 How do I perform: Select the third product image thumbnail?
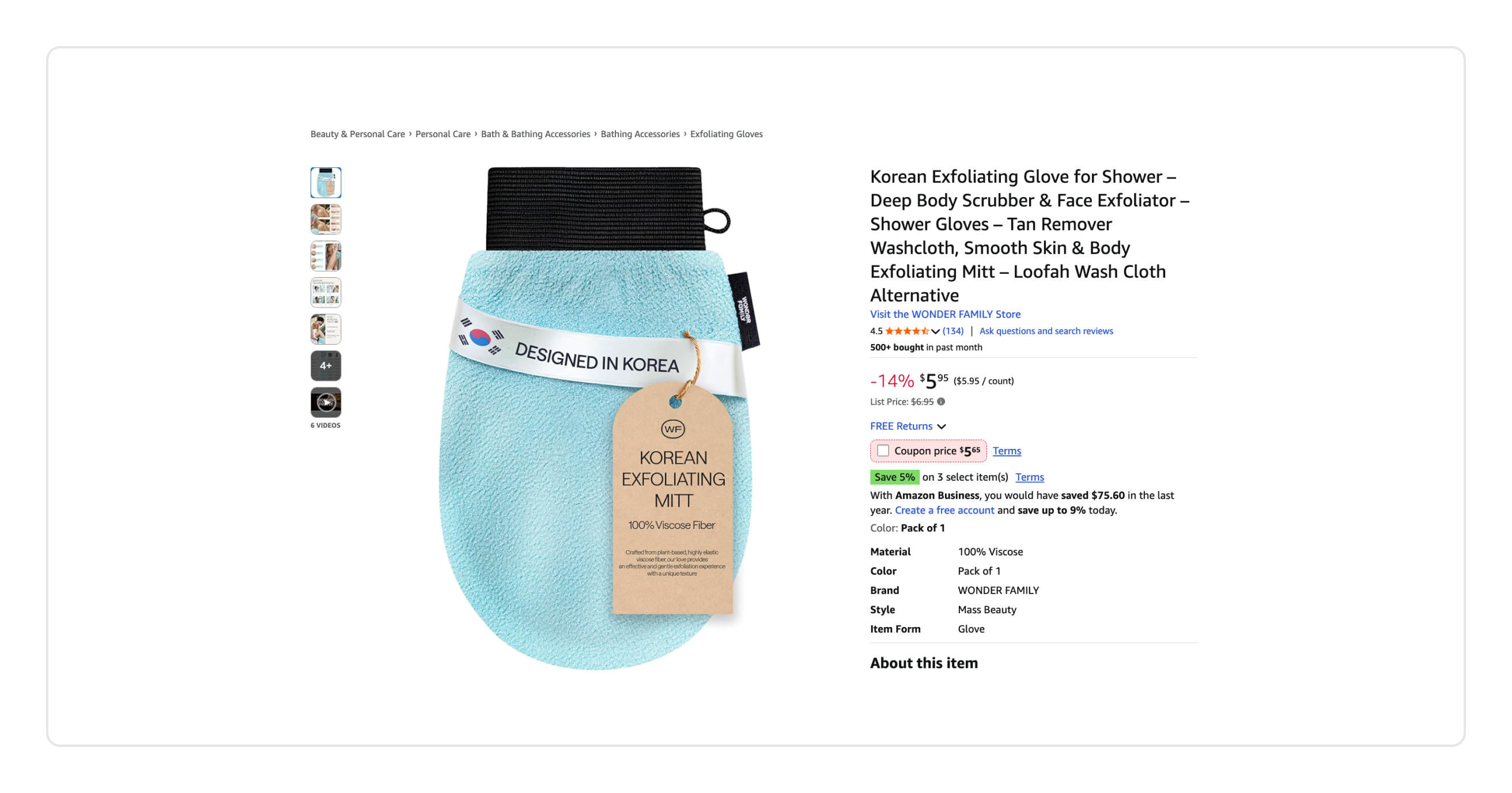pos(326,256)
